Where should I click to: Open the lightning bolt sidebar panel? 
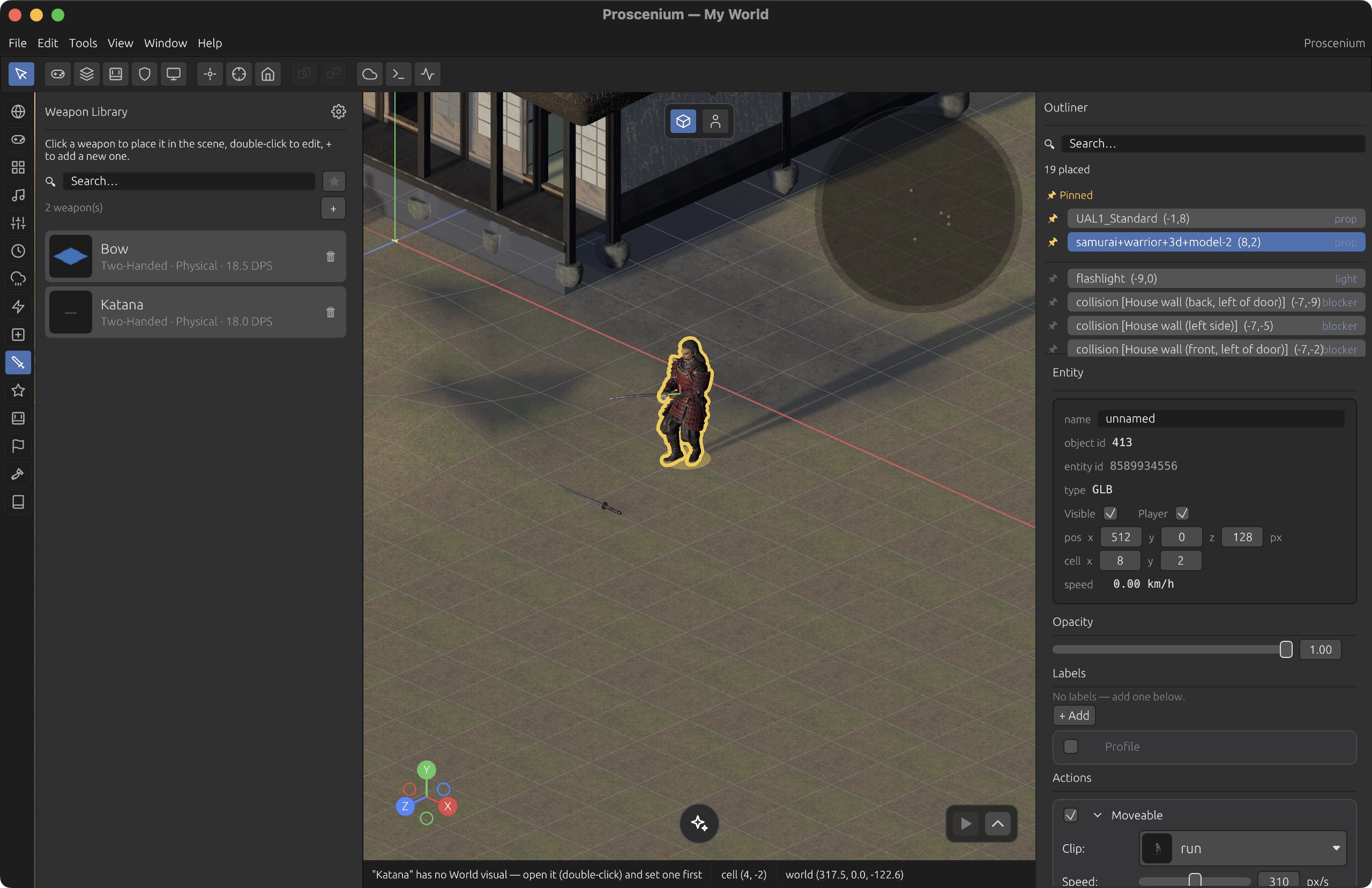click(18, 306)
